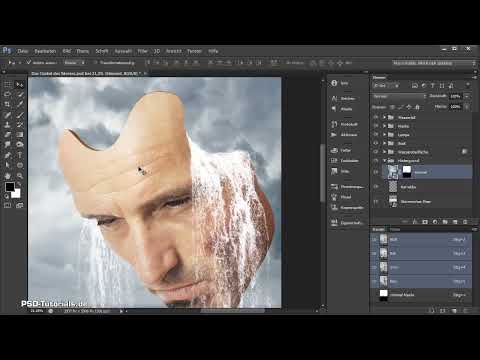Image resolution: width=480 pixels, height=360 pixels.
Task: Select the Eraser tool
Action: click(x=8, y=135)
